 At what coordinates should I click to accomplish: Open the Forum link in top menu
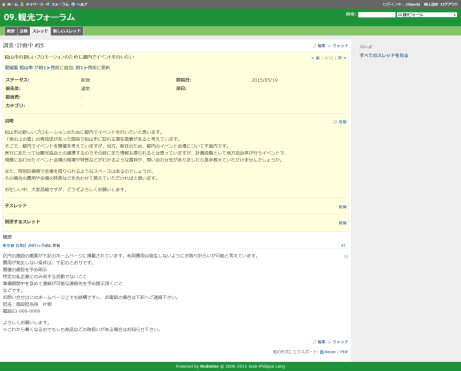pyautogui.click(x=57, y=4)
